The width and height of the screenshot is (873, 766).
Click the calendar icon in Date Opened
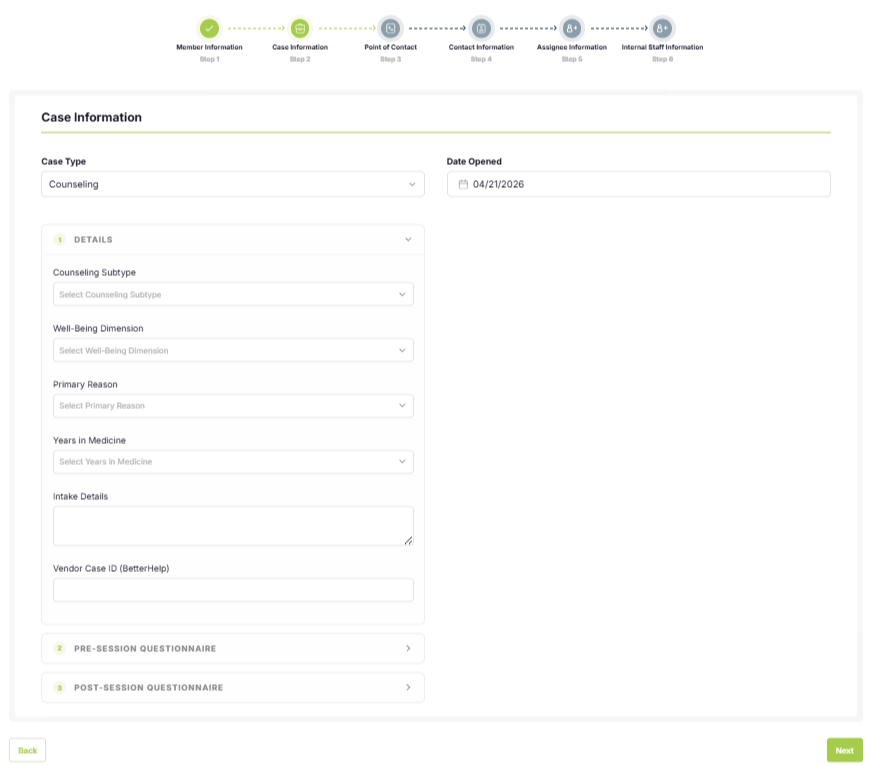[463, 184]
